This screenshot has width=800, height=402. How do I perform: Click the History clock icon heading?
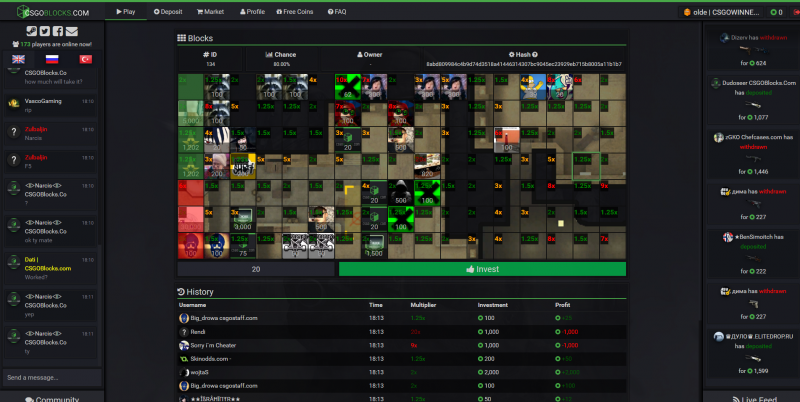click(x=181, y=292)
